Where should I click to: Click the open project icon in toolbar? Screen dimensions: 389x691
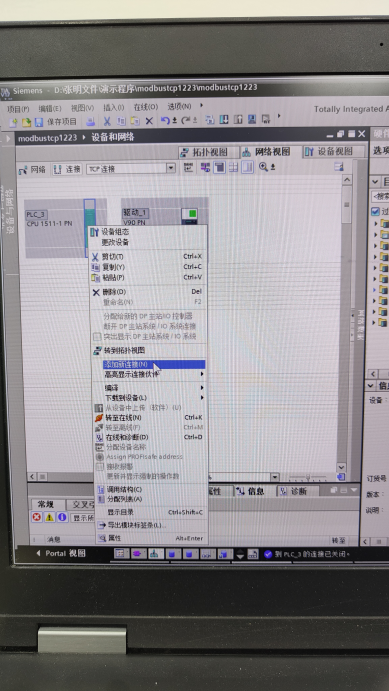26,122
